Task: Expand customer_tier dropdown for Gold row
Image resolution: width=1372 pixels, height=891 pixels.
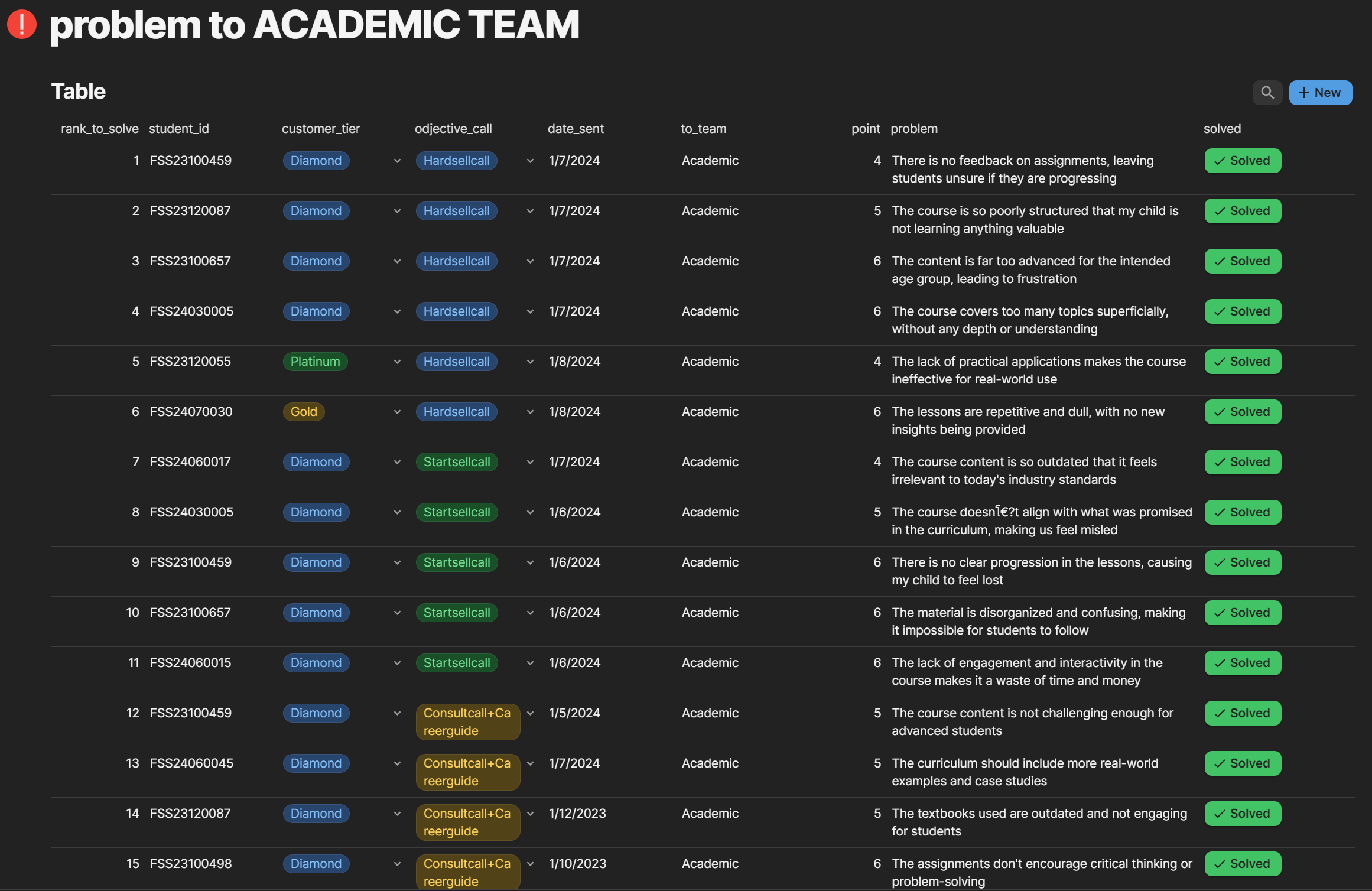Action: click(x=397, y=412)
